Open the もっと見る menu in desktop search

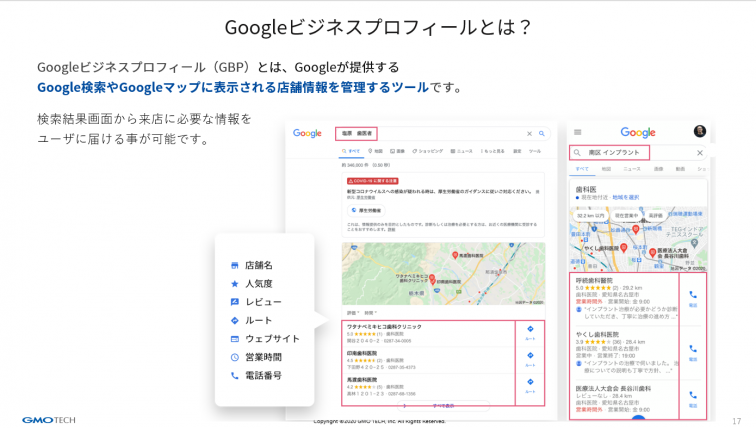[x=494, y=150]
